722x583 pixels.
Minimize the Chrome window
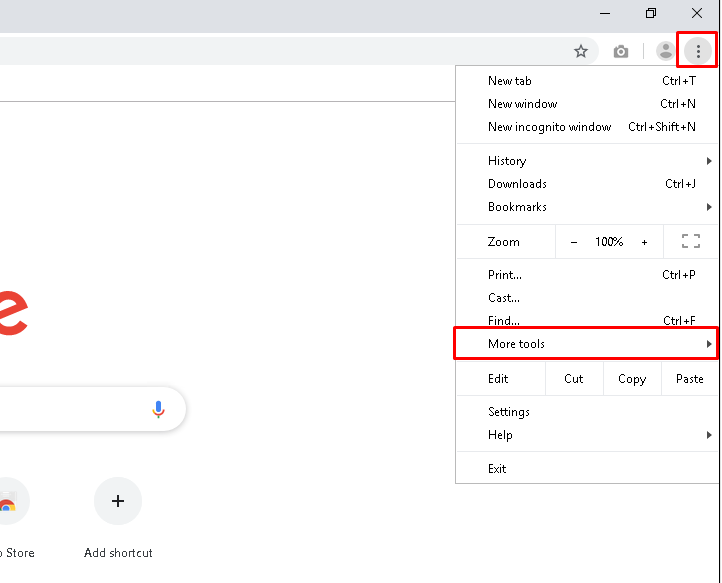pos(605,13)
